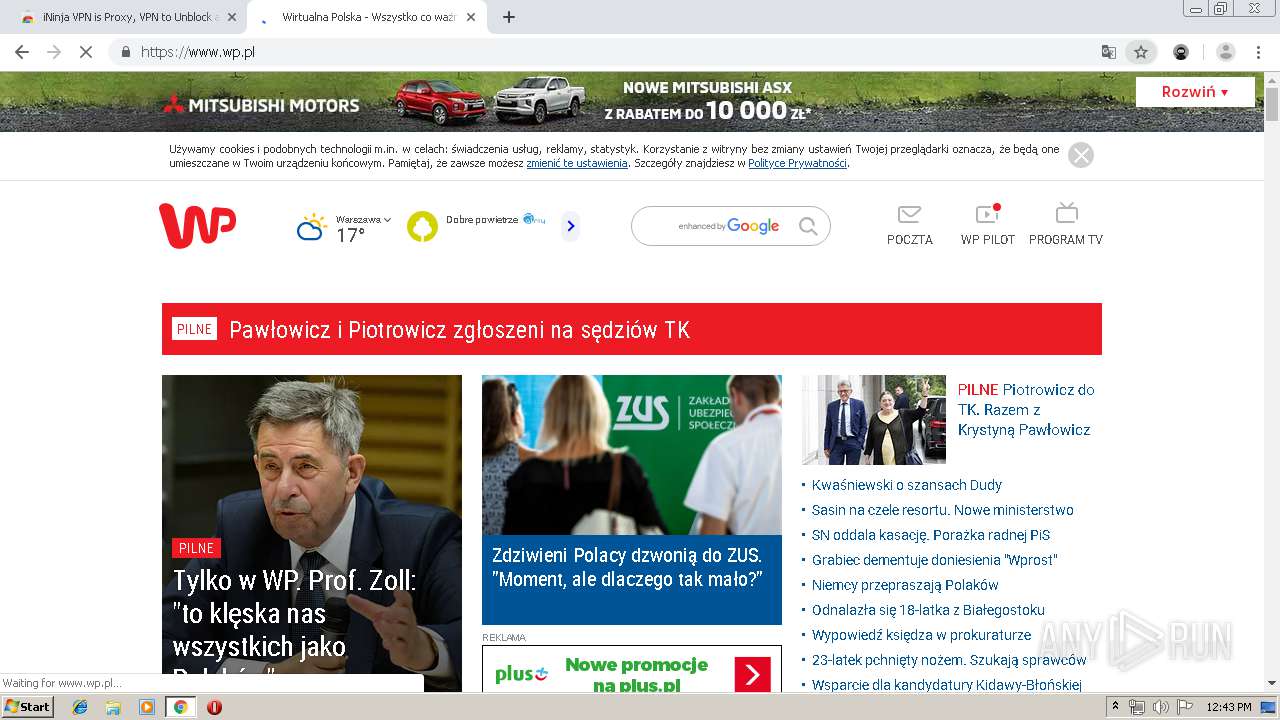The height and width of the screenshot is (720, 1280).
Task: Open the Chrome profile avatar
Action: point(1226,52)
